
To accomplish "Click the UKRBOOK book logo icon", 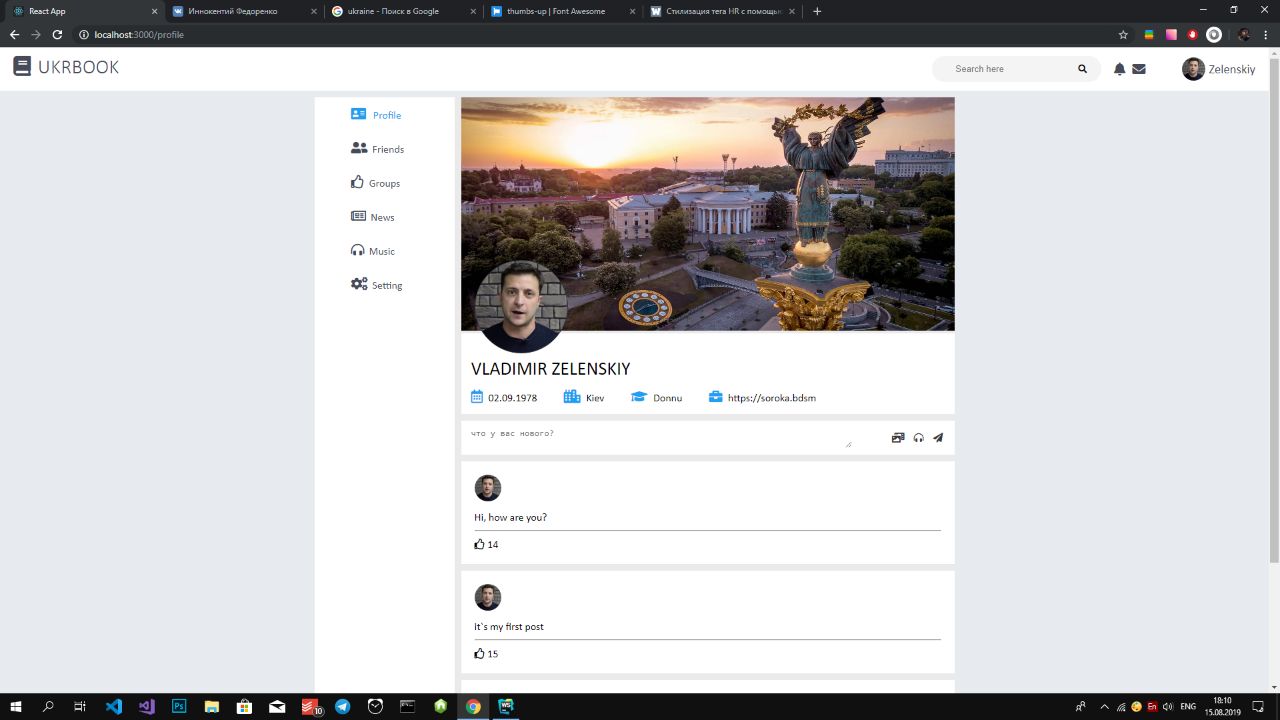I will pyautogui.click(x=22, y=67).
